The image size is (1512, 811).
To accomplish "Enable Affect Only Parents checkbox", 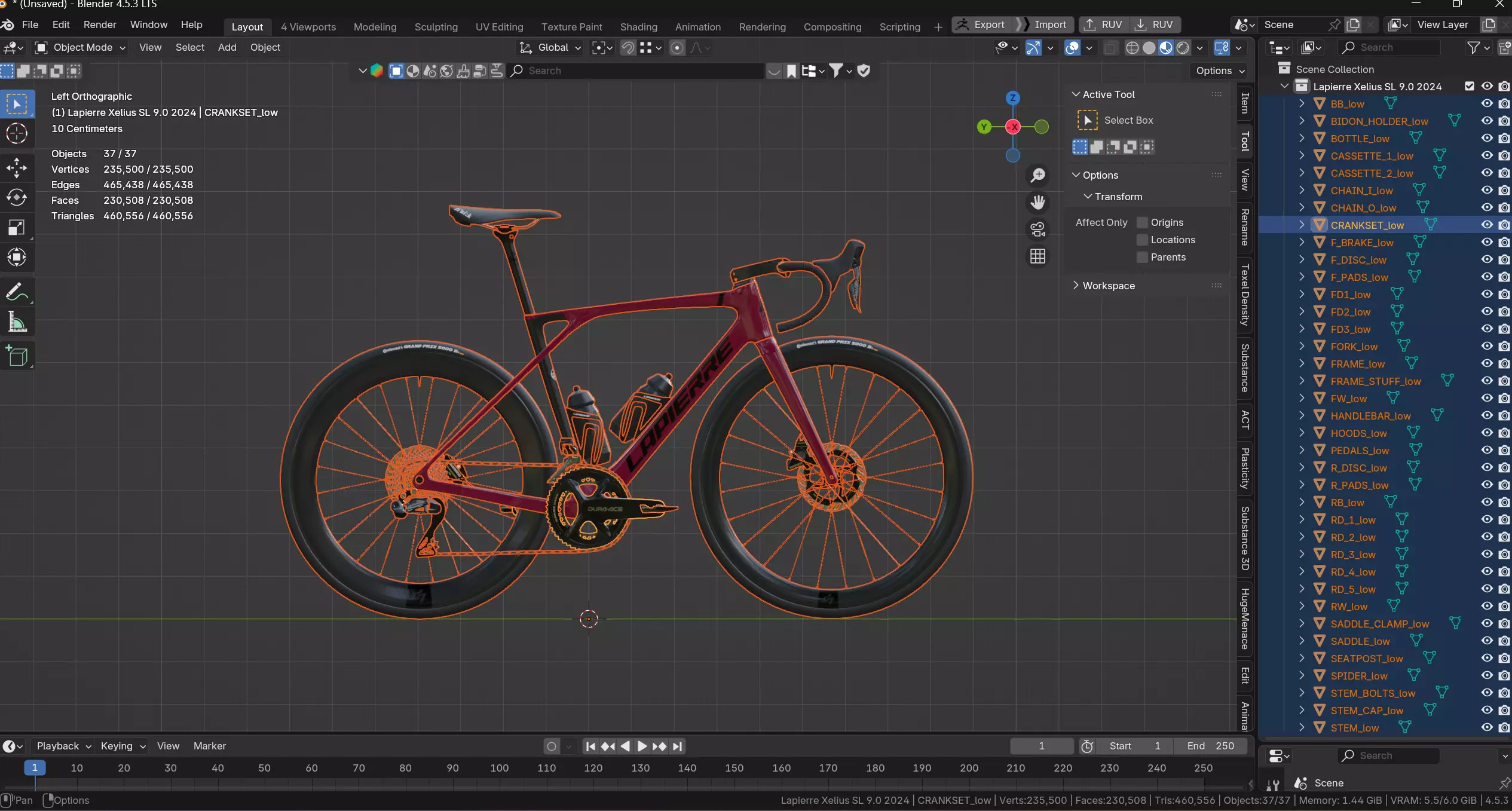I will pyautogui.click(x=1142, y=257).
